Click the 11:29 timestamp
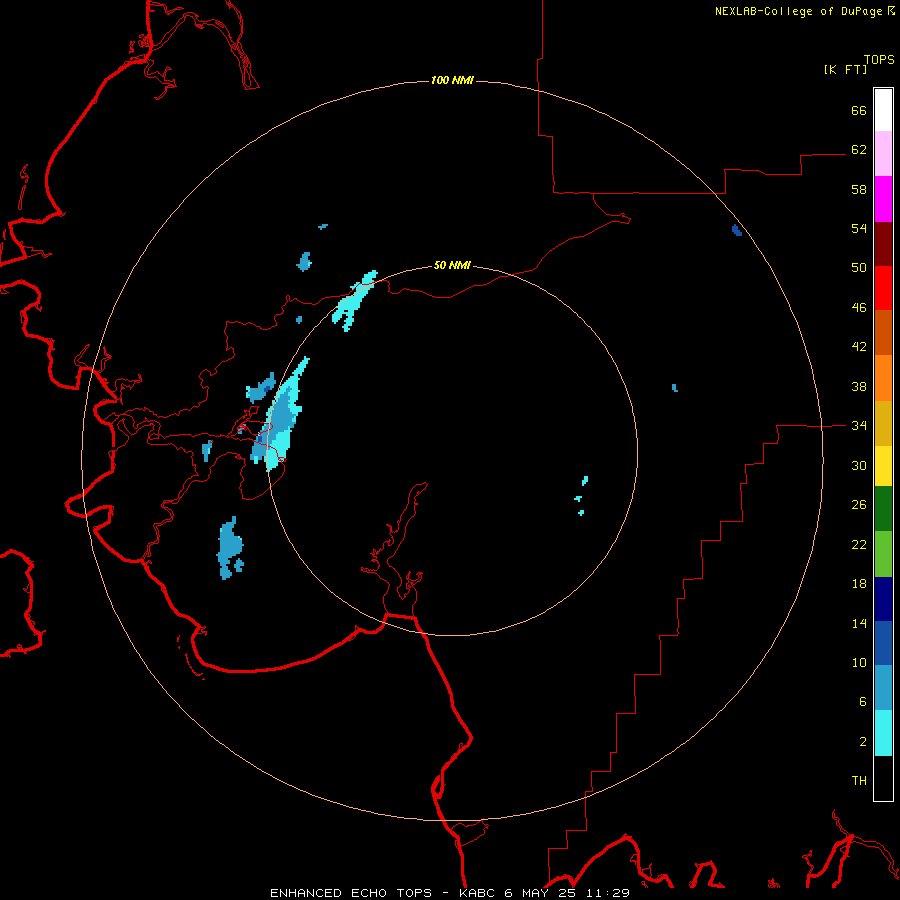 click(608, 893)
